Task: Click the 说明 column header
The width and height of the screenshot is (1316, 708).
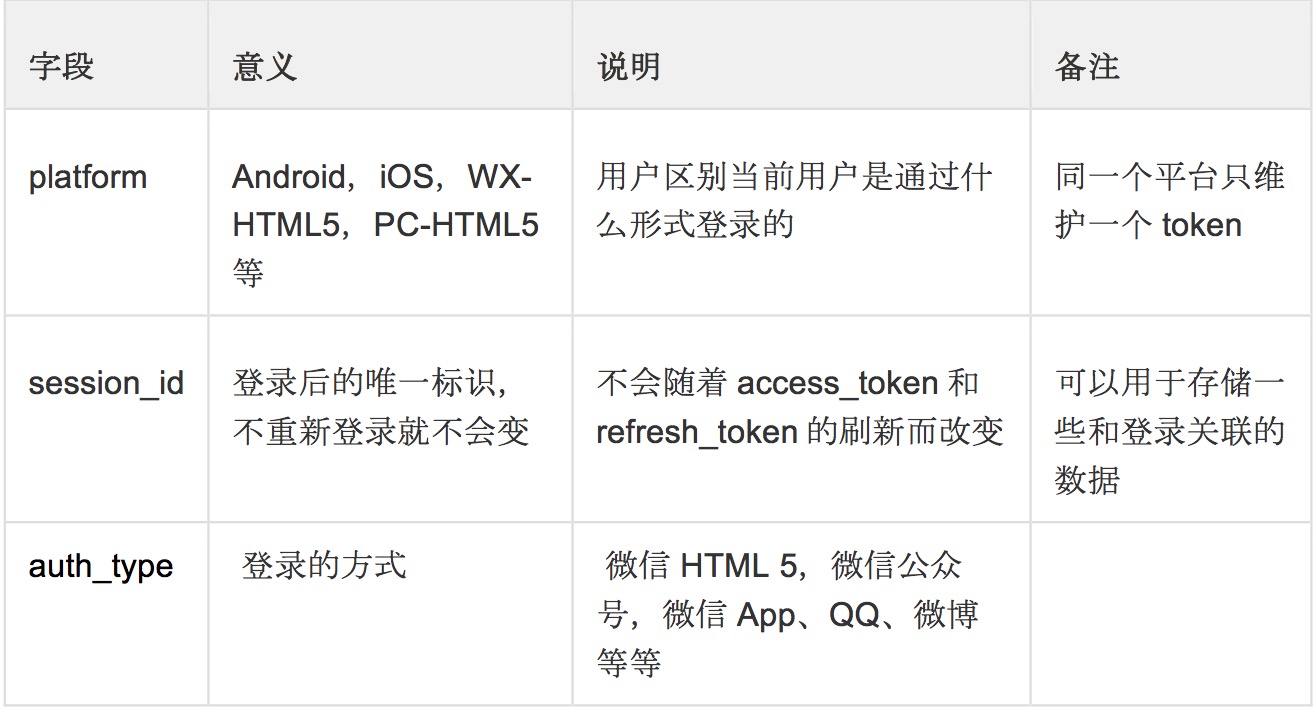Action: tap(629, 67)
